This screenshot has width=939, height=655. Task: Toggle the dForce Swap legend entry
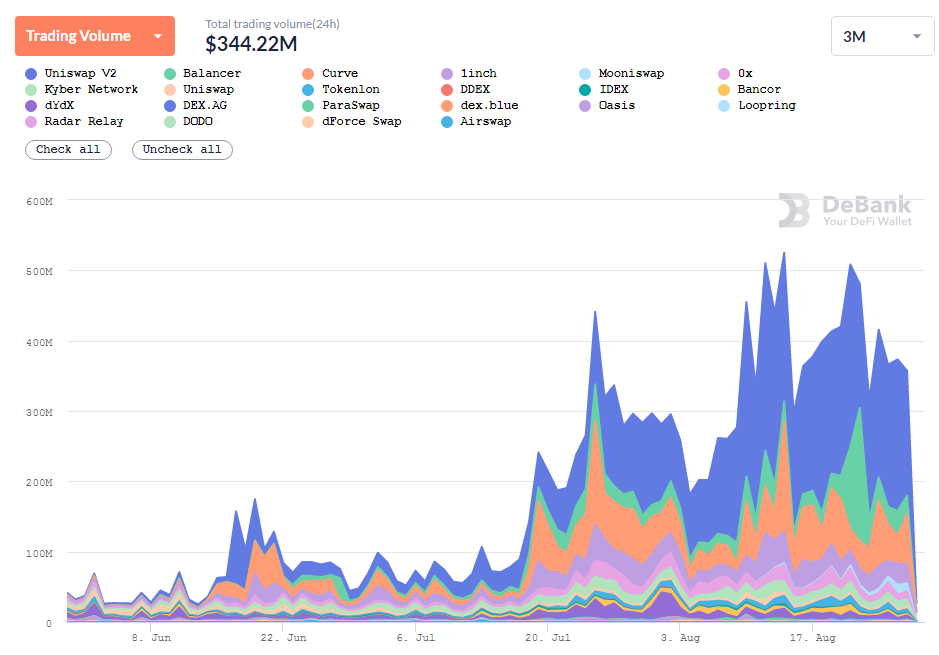(352, 122)
